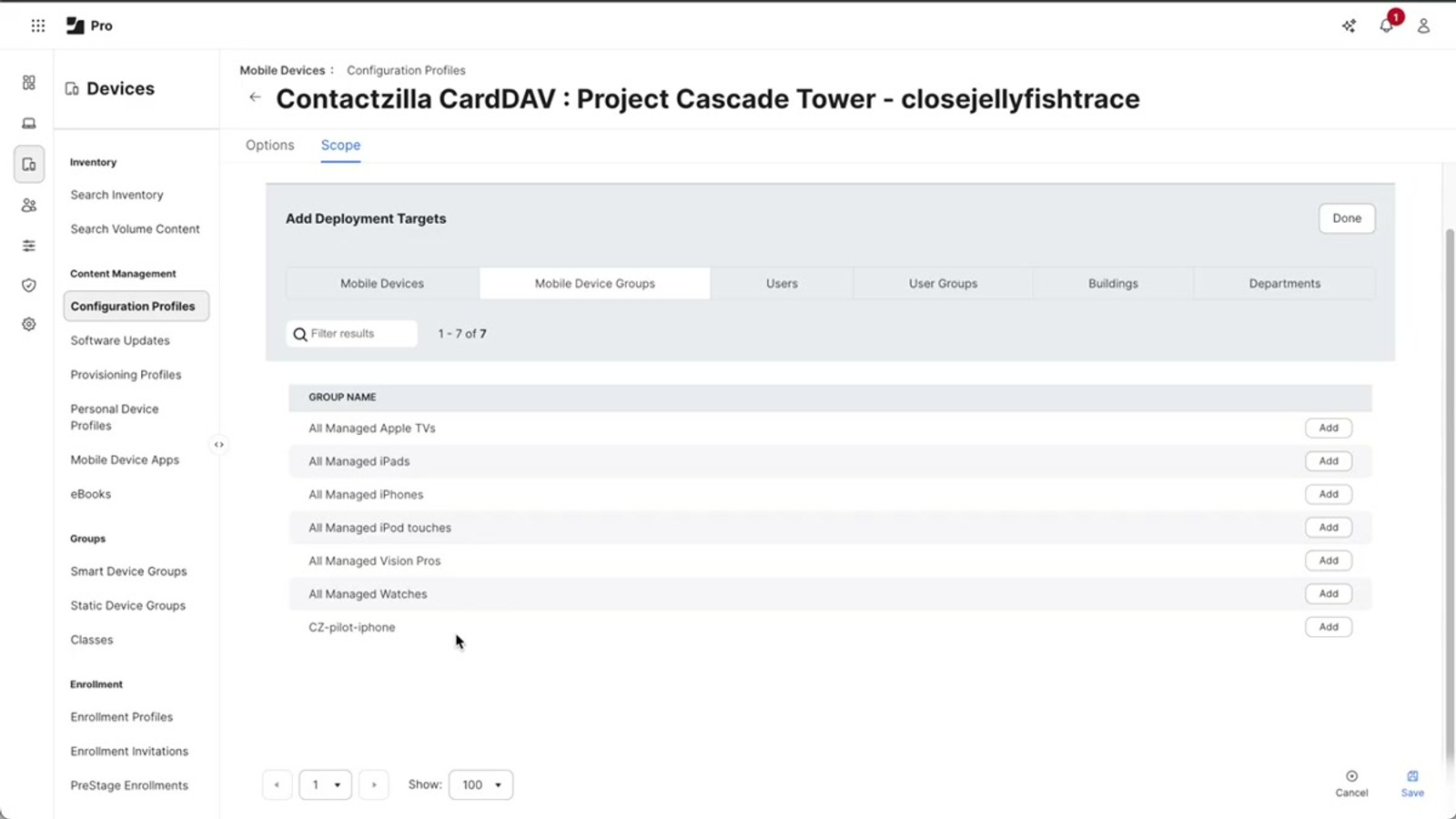1456x819 pixels.
Task: Open Software Updates in sidebar
Action: [x=120, y=340]
